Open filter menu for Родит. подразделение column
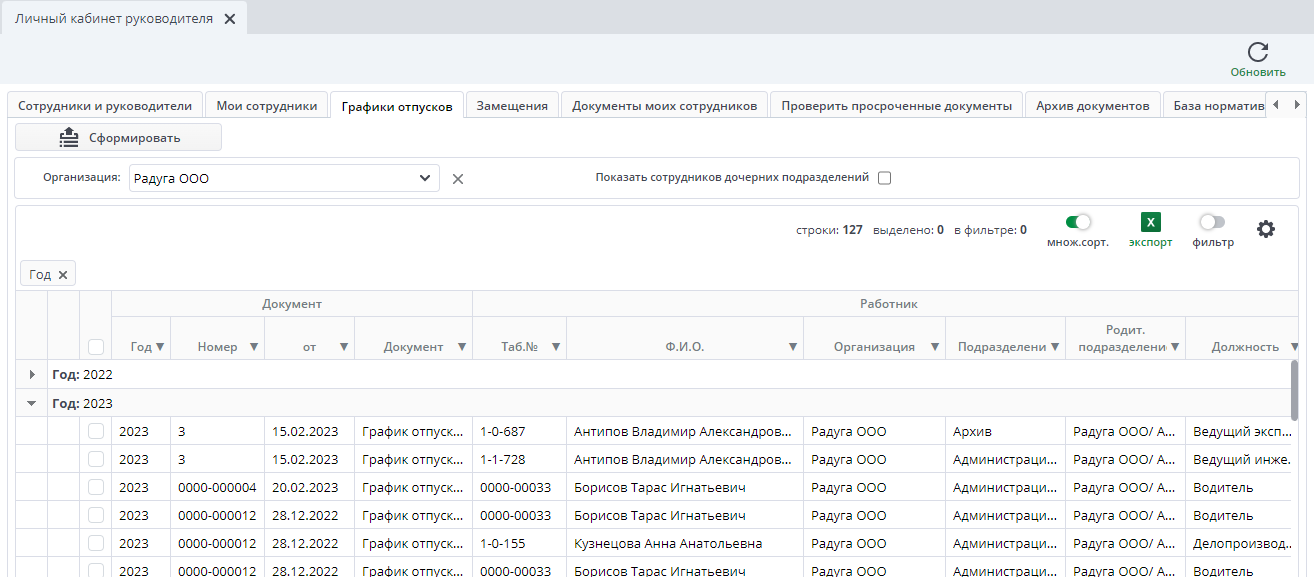Screen dimensions: 1314x577 point(1175,347)
